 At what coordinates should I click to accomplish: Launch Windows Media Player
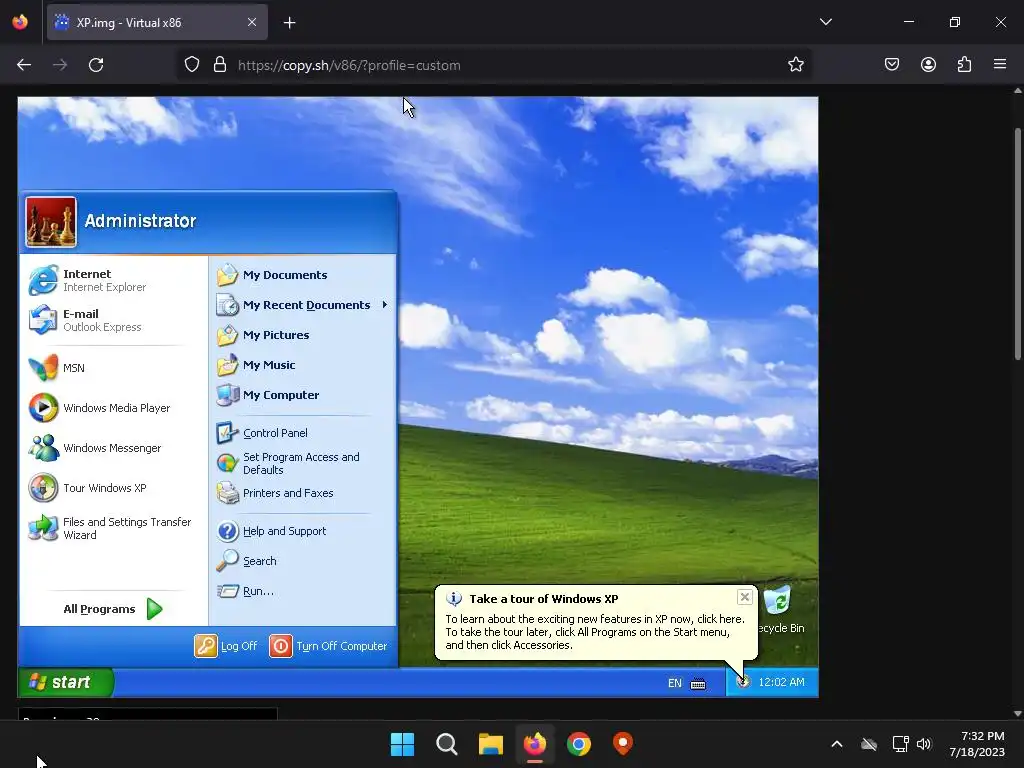point(99,408)
